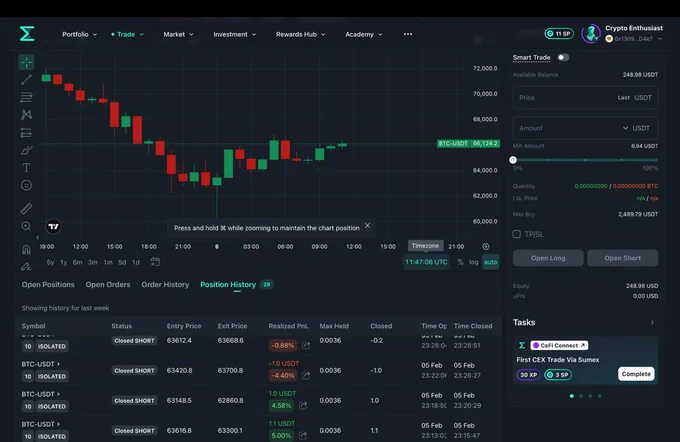The image size is (680, 442).
Task: Share the -0.88% PnL result
Action: [306, 345]
